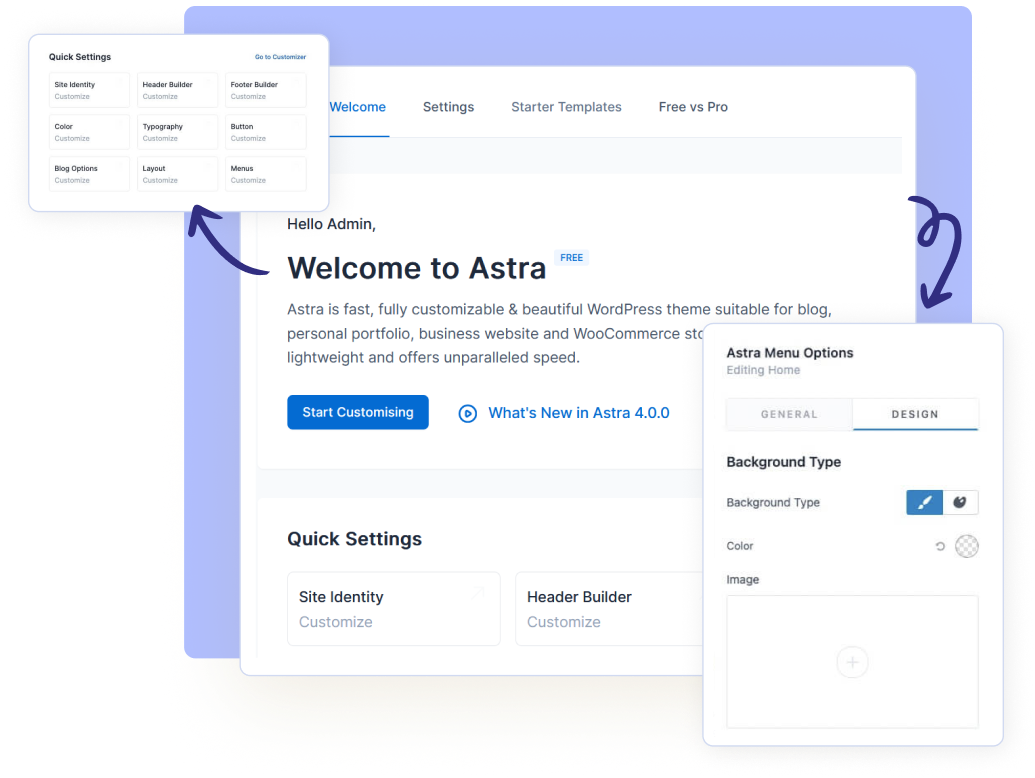The height and width of the screenshot is (778, 1035).
Task: Open the large Site Identity card
Action: point(393,608)
